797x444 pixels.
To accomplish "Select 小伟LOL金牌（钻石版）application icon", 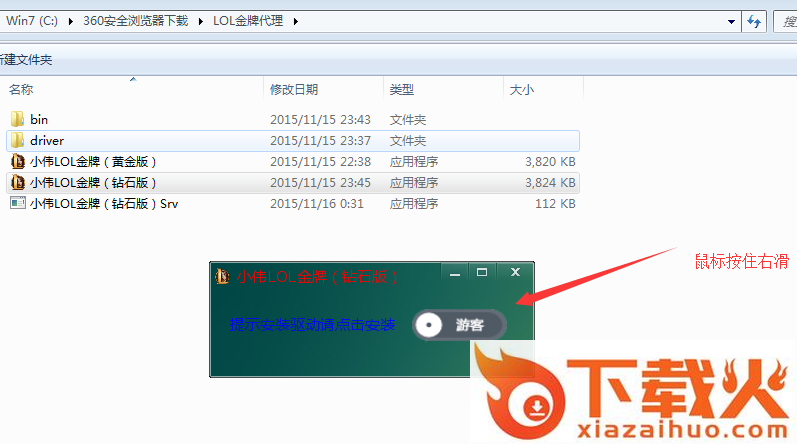I will pos(17,182).
